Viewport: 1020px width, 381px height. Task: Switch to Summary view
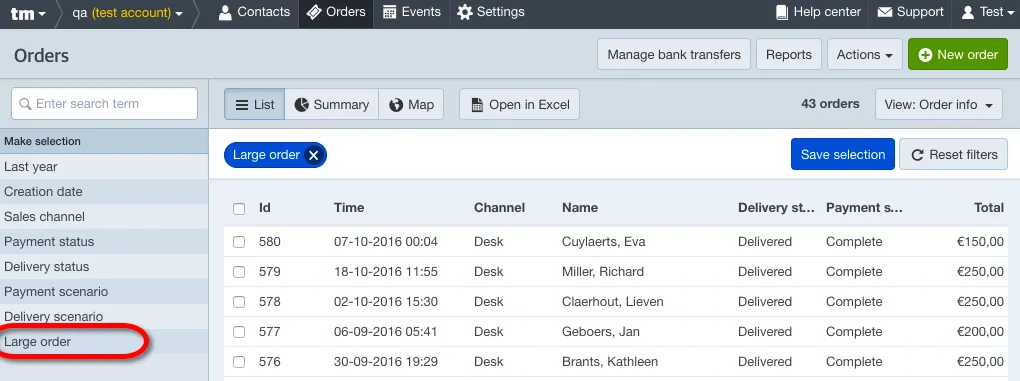click(332, 105)
